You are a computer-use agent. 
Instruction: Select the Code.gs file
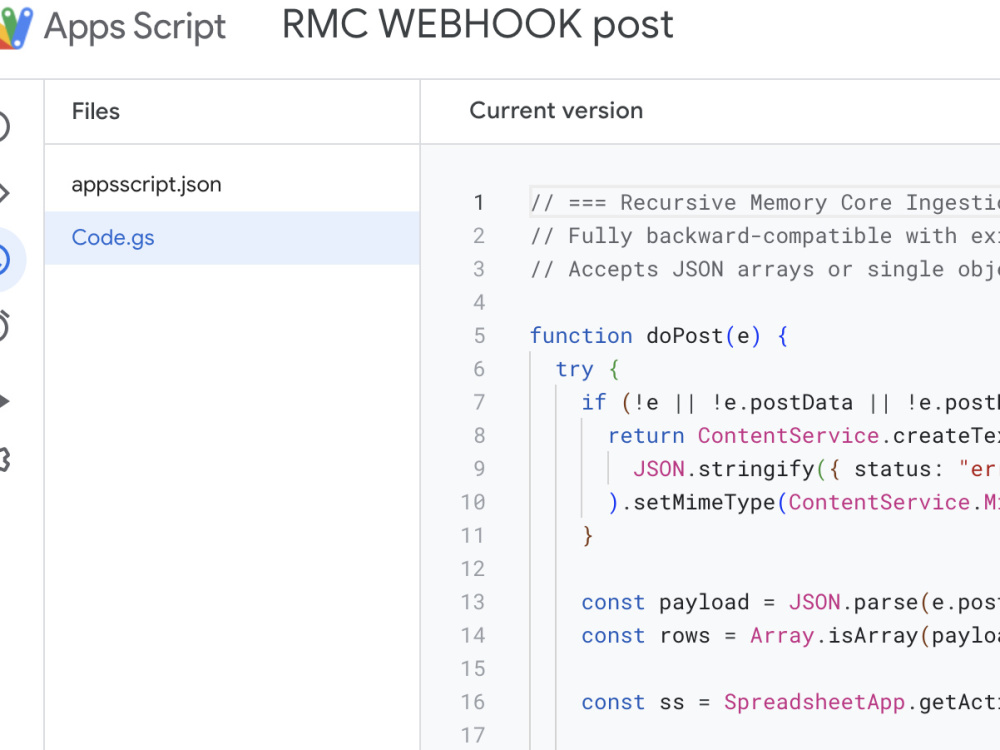[232, 238]
